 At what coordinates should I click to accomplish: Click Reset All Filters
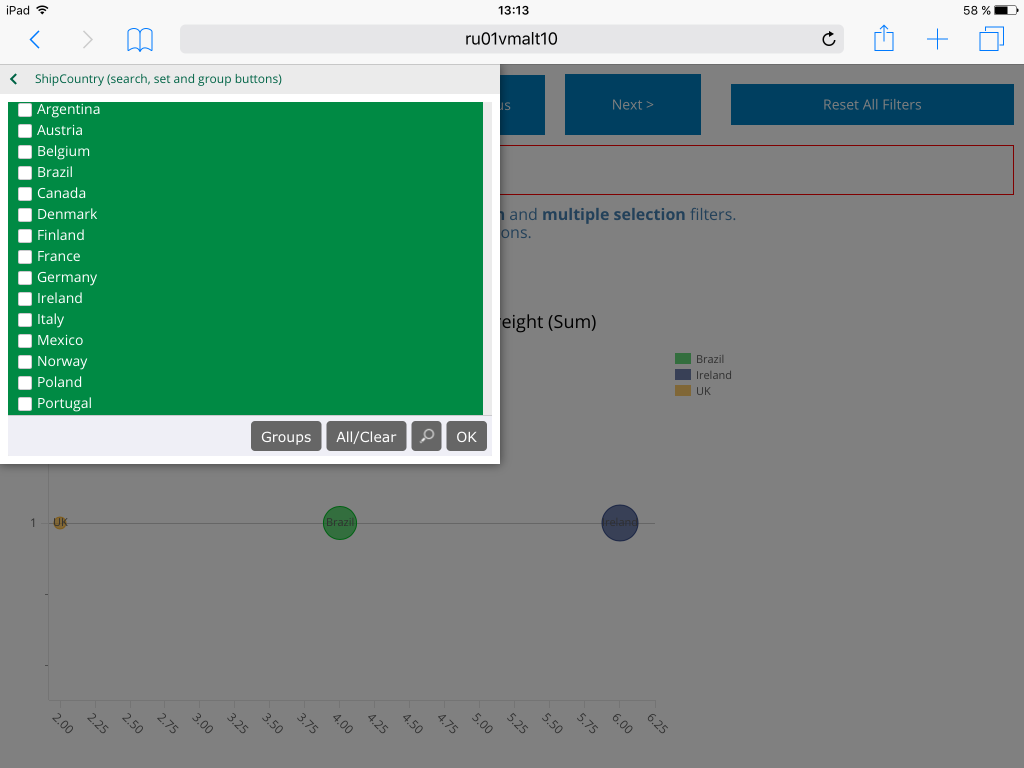pos(872,105)
